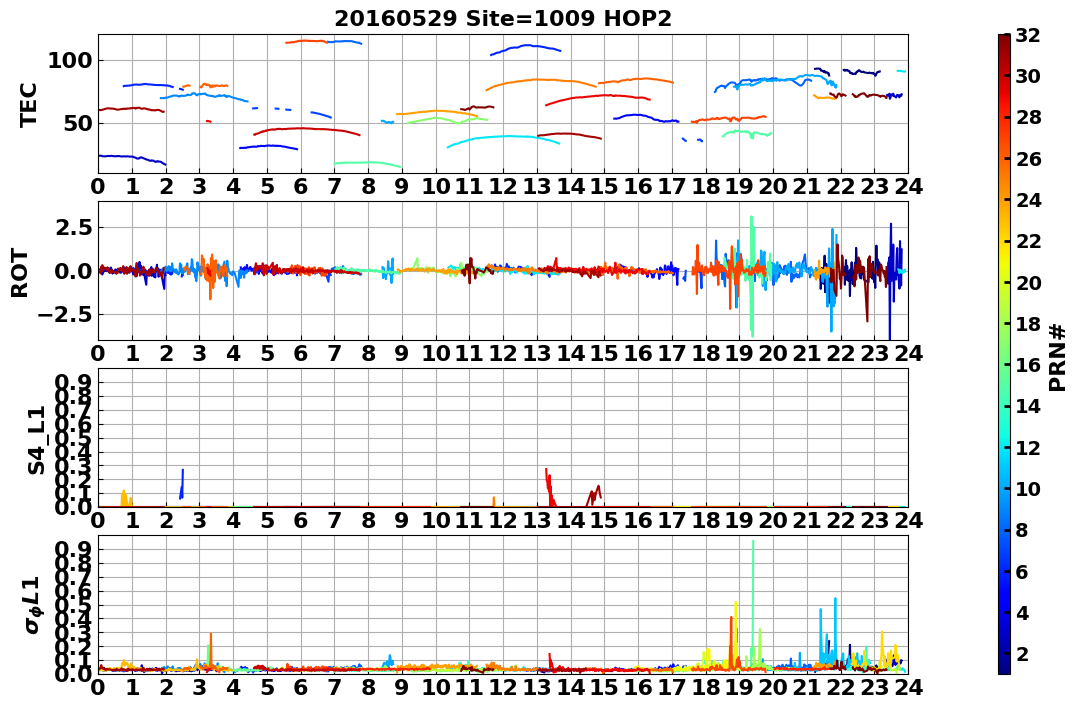The height and width of the screenshot is (709, 1077).
Task: Click the '0.0' tick on the ROT y-axis
Action: [x=73, y=271]
